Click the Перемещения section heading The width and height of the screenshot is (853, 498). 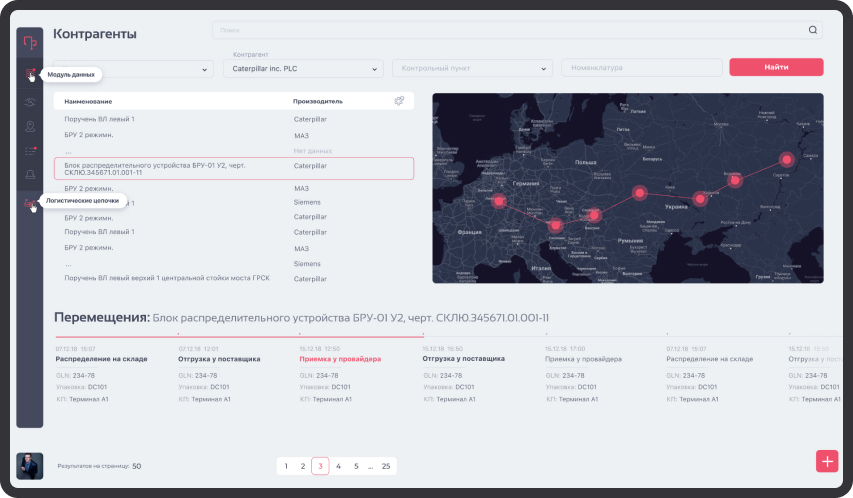(102, 317)
